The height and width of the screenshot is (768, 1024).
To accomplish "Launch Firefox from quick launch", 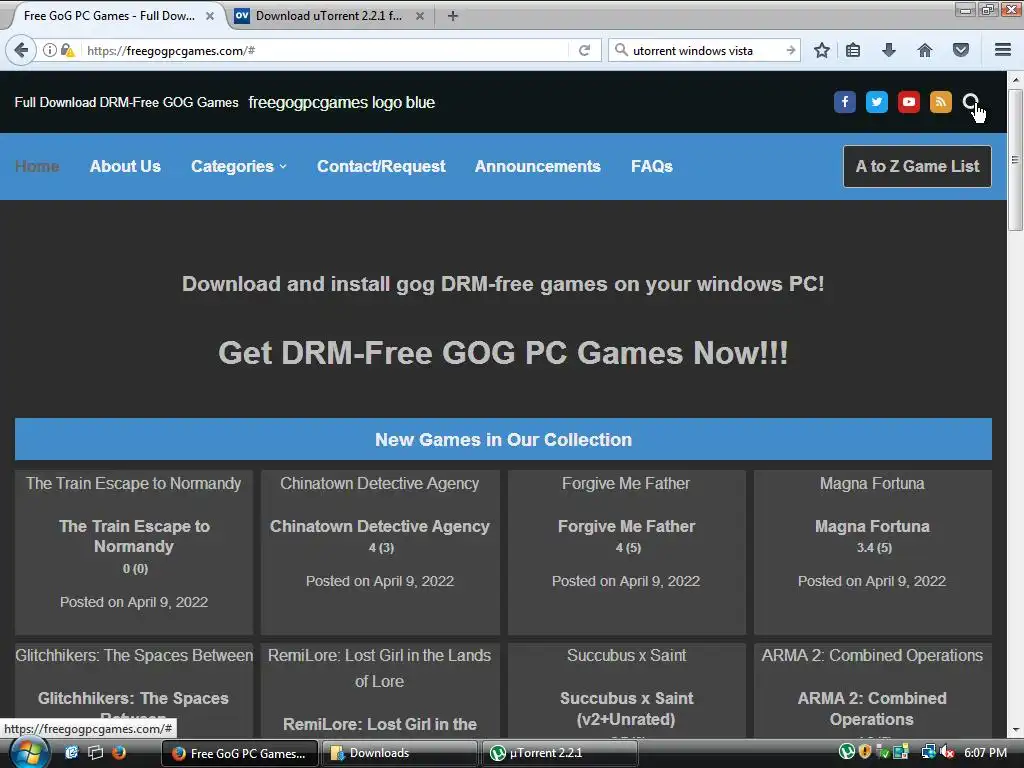I will (119, 752).
